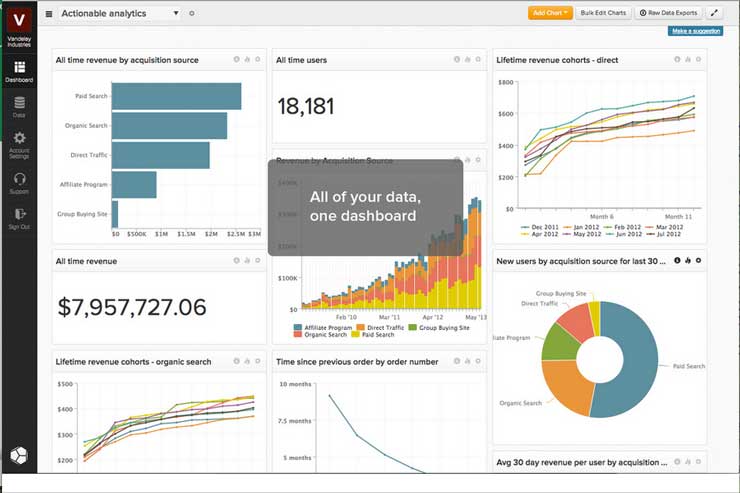Show info for the All time revenue card

click(236, 260)
